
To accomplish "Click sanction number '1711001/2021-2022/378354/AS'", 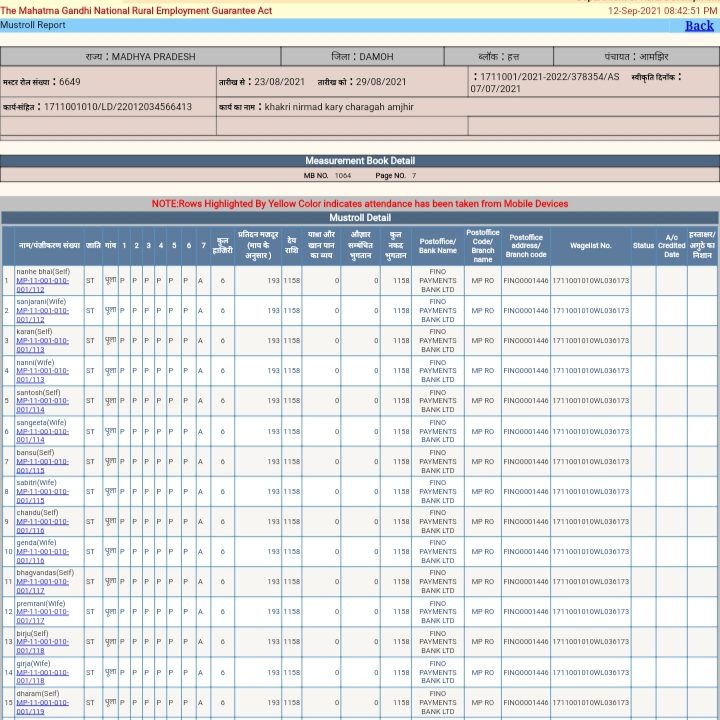I will [x=550, y=77].
